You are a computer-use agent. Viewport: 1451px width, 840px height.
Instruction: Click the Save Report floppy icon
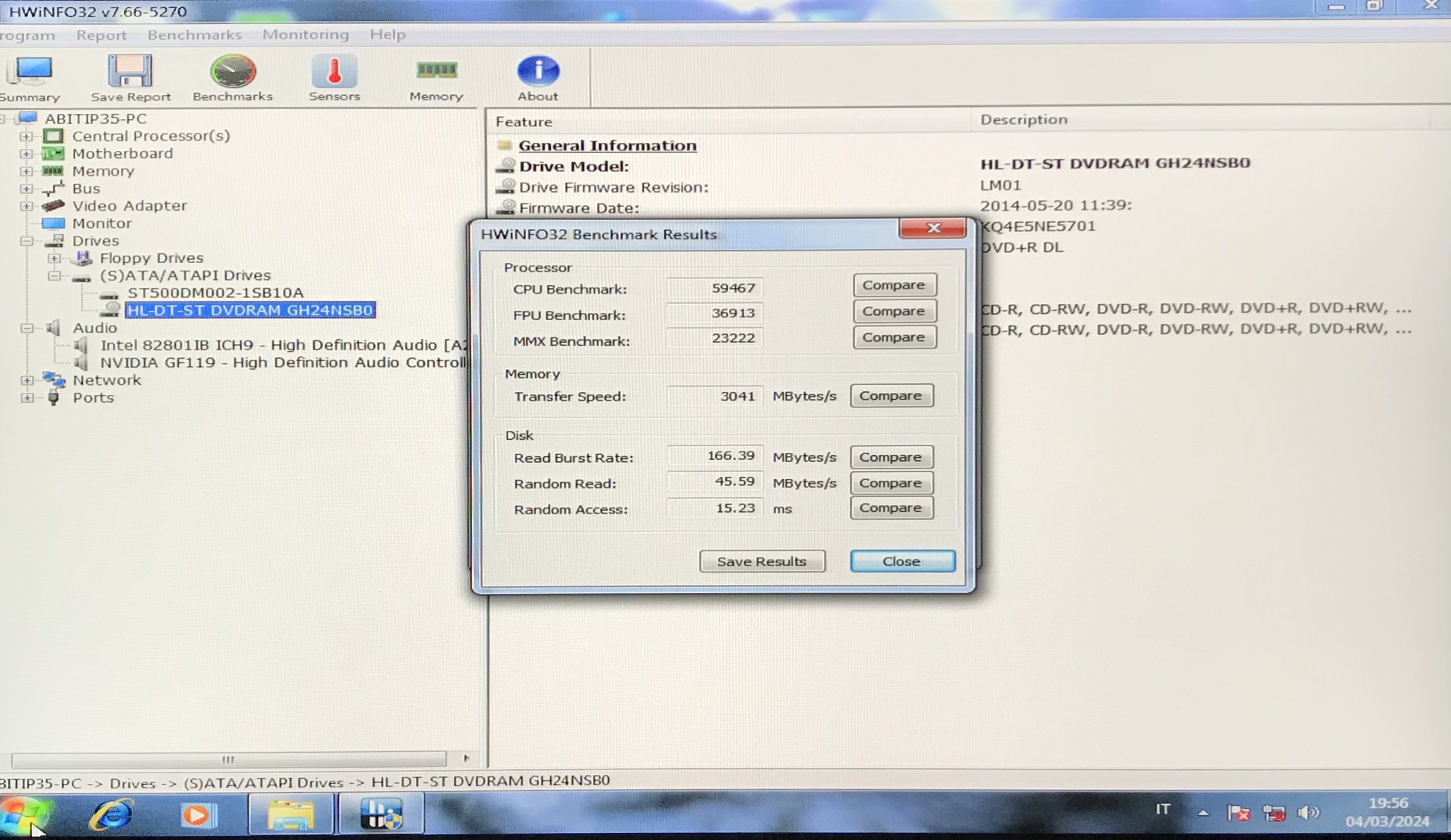tap(130, 77)
